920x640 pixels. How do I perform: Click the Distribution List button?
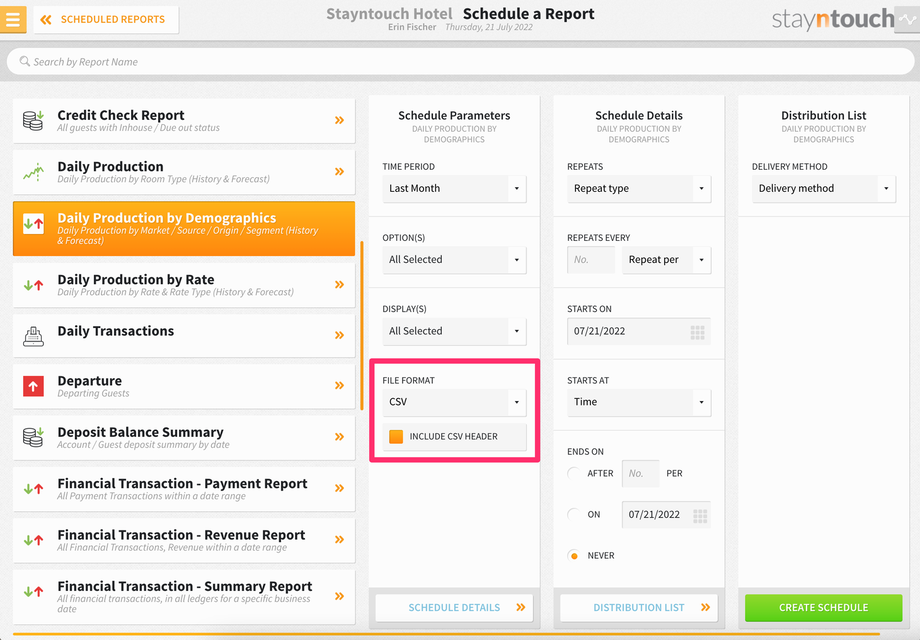click(639, 608)
